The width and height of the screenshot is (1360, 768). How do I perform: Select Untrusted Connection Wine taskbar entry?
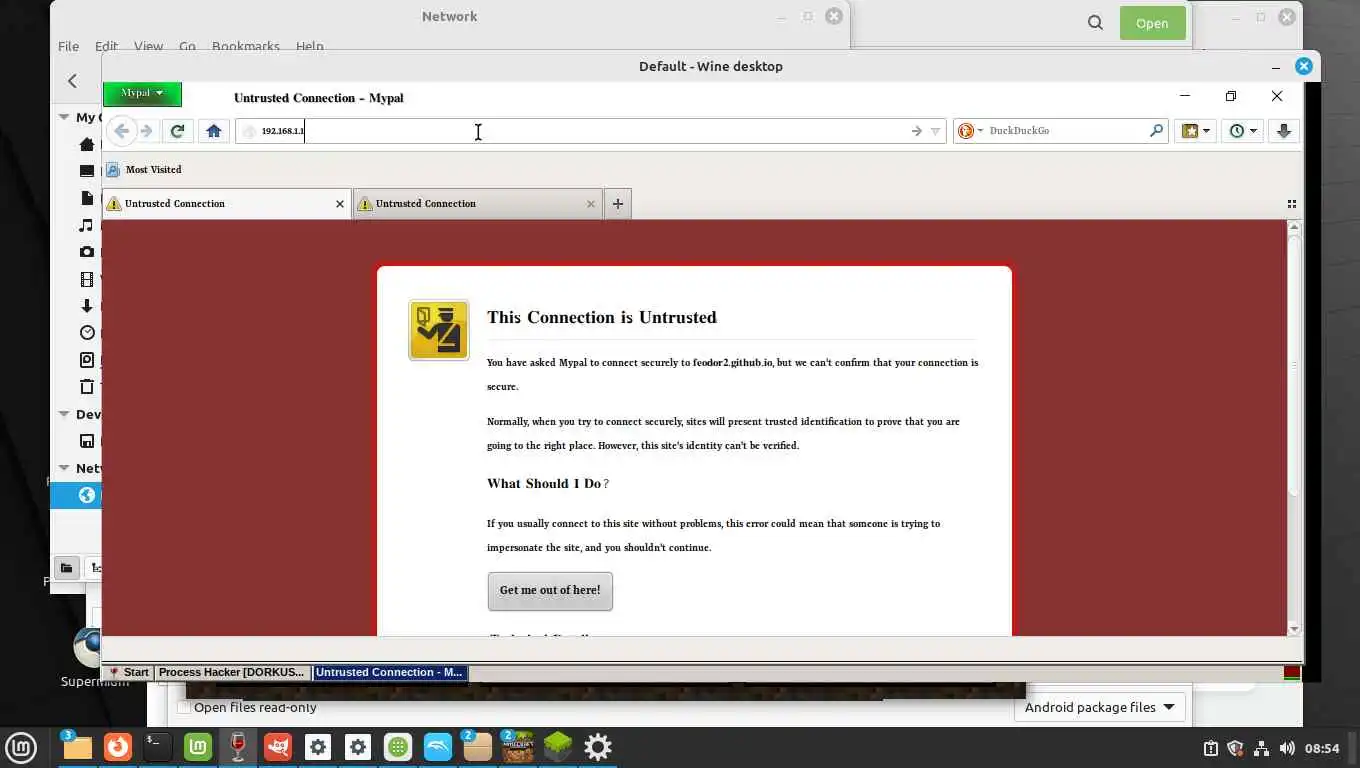click(389, 673)
